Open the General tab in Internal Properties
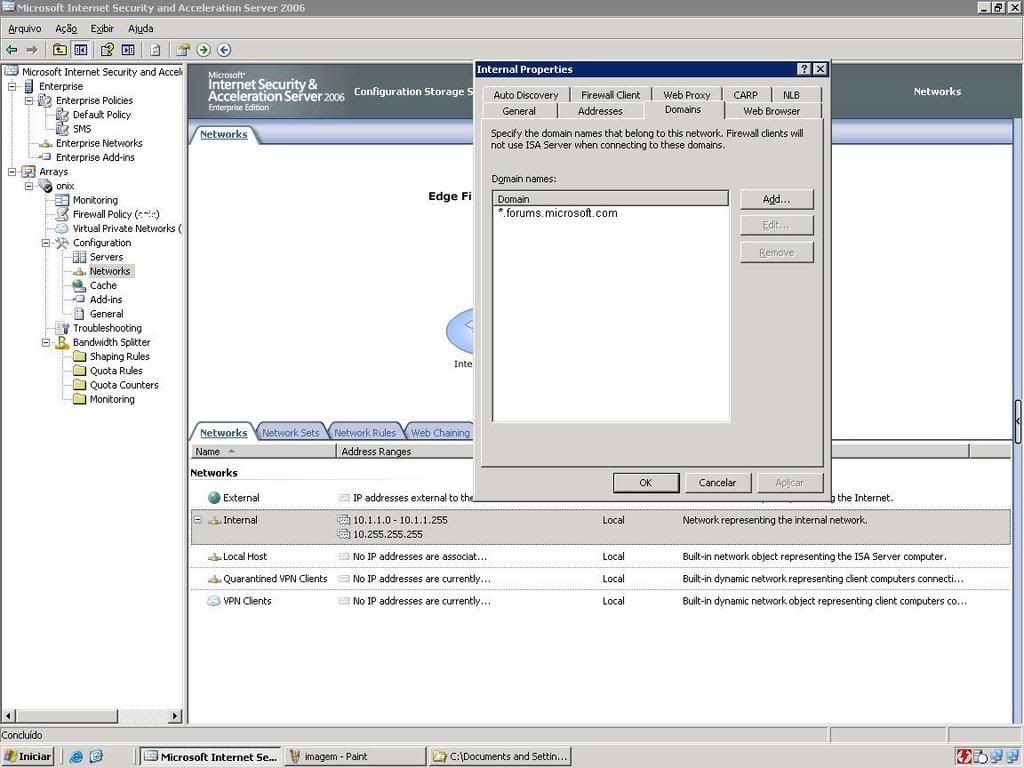This screenshot has width=1024, height=768. click(519, 111)
